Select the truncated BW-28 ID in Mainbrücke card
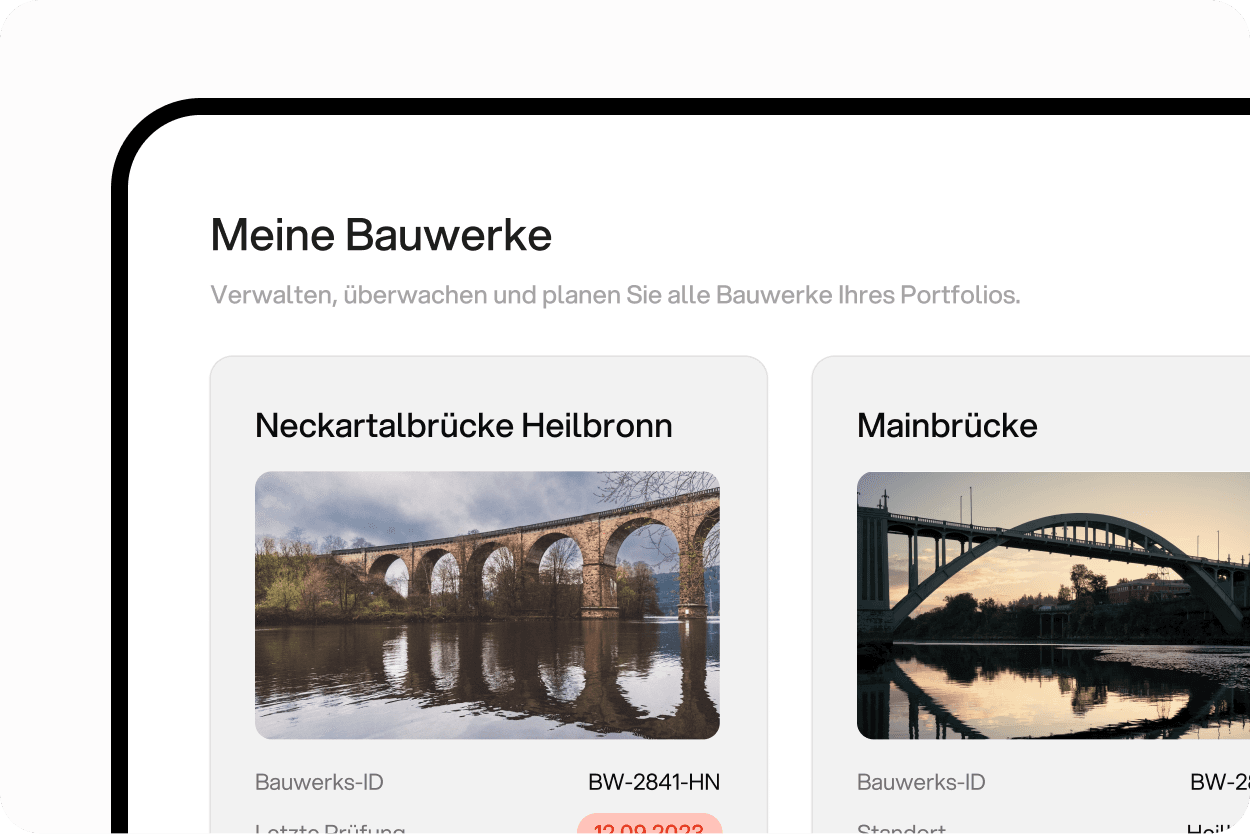Viewport: 1250px width, 834px height. (1220, 782)
